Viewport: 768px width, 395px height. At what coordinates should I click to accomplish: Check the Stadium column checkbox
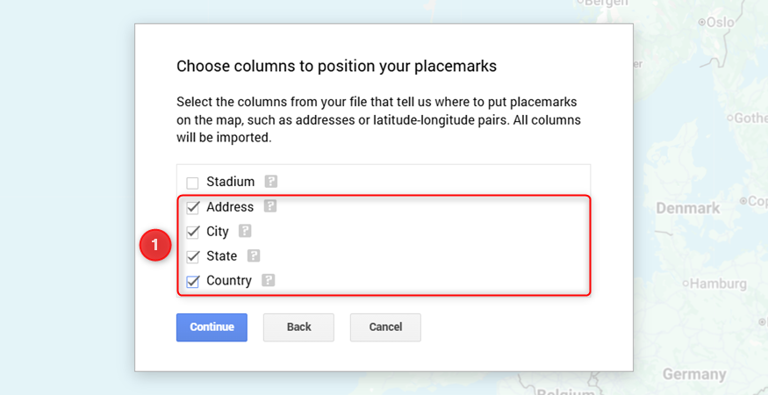pos(192,183)
